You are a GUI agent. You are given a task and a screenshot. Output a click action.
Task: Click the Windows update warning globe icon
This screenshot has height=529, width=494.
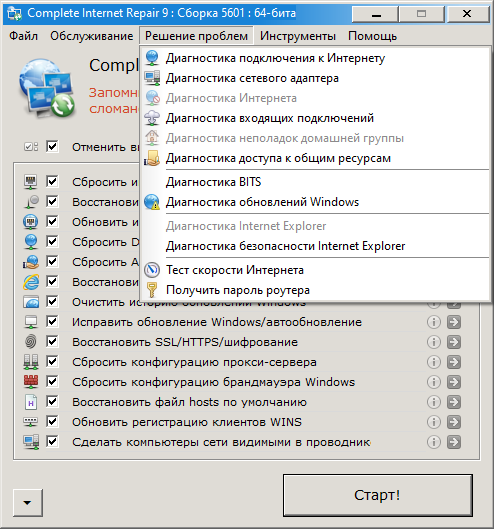click(152, 202)
